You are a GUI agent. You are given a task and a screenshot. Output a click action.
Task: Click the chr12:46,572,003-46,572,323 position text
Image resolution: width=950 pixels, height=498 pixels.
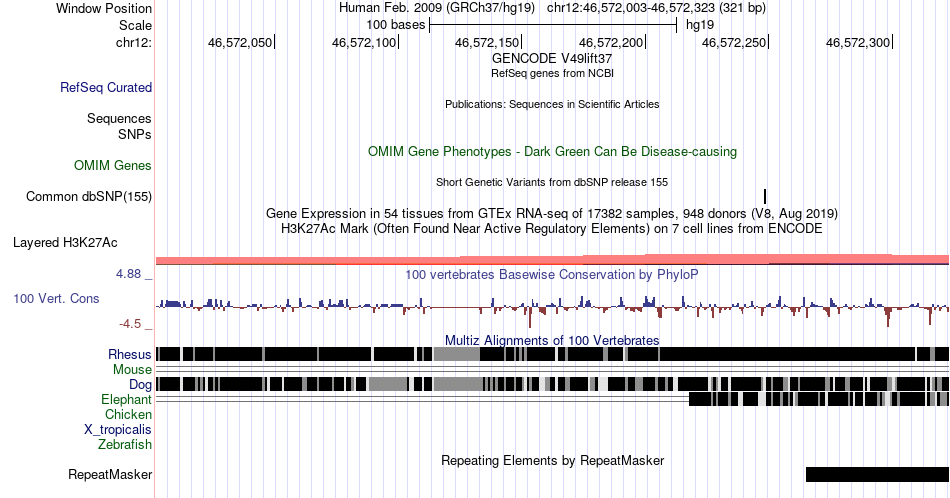(656, 8)
